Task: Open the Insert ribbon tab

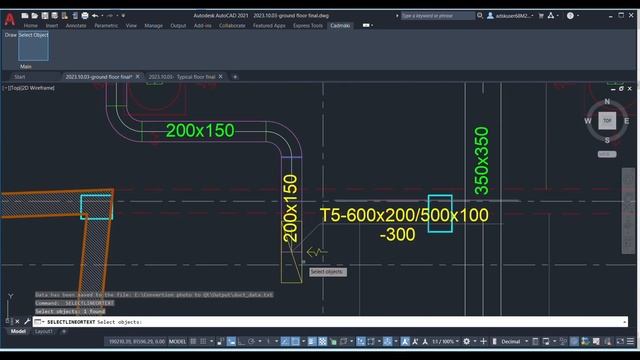Action: click(x=52, y=25)
